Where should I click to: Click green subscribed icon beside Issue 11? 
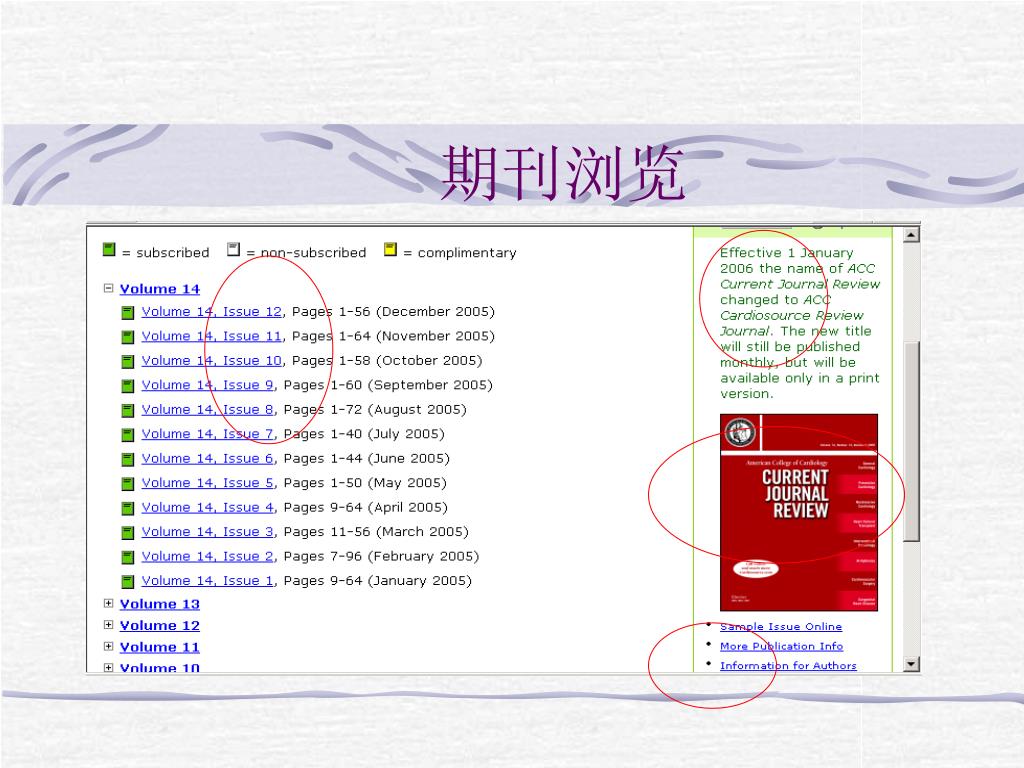point(128,337)
